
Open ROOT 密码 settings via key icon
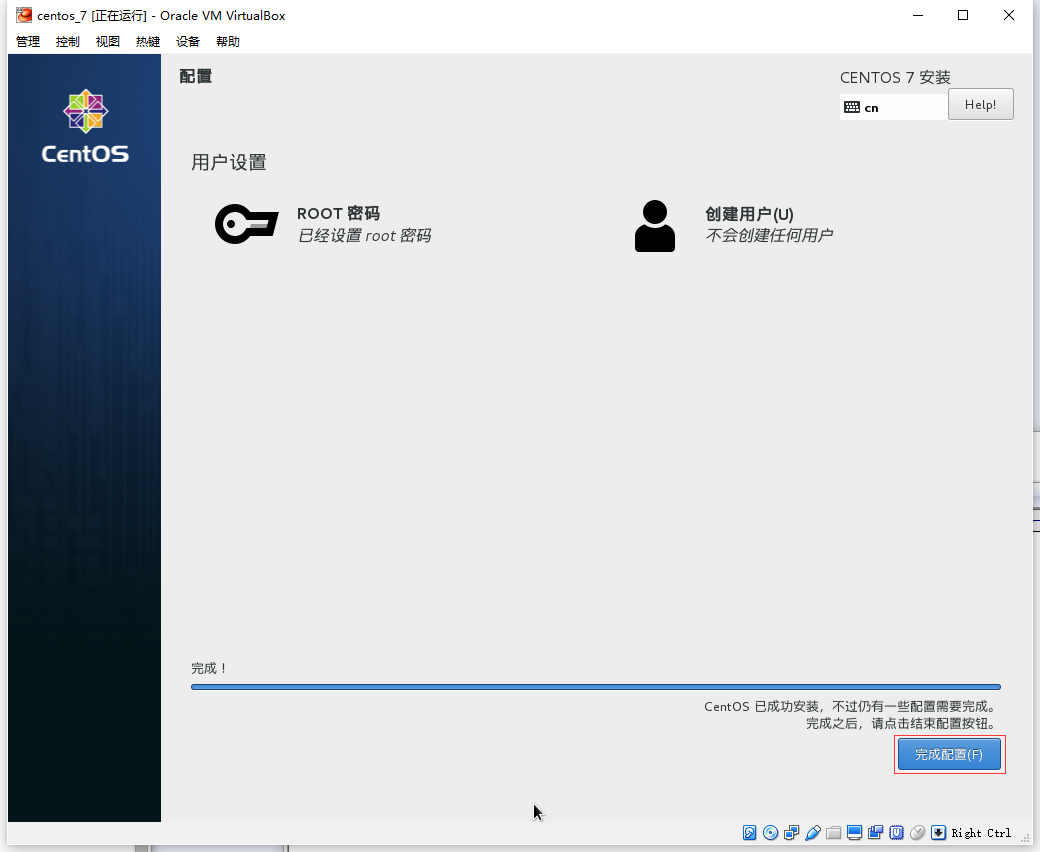(x=246, y=224)
